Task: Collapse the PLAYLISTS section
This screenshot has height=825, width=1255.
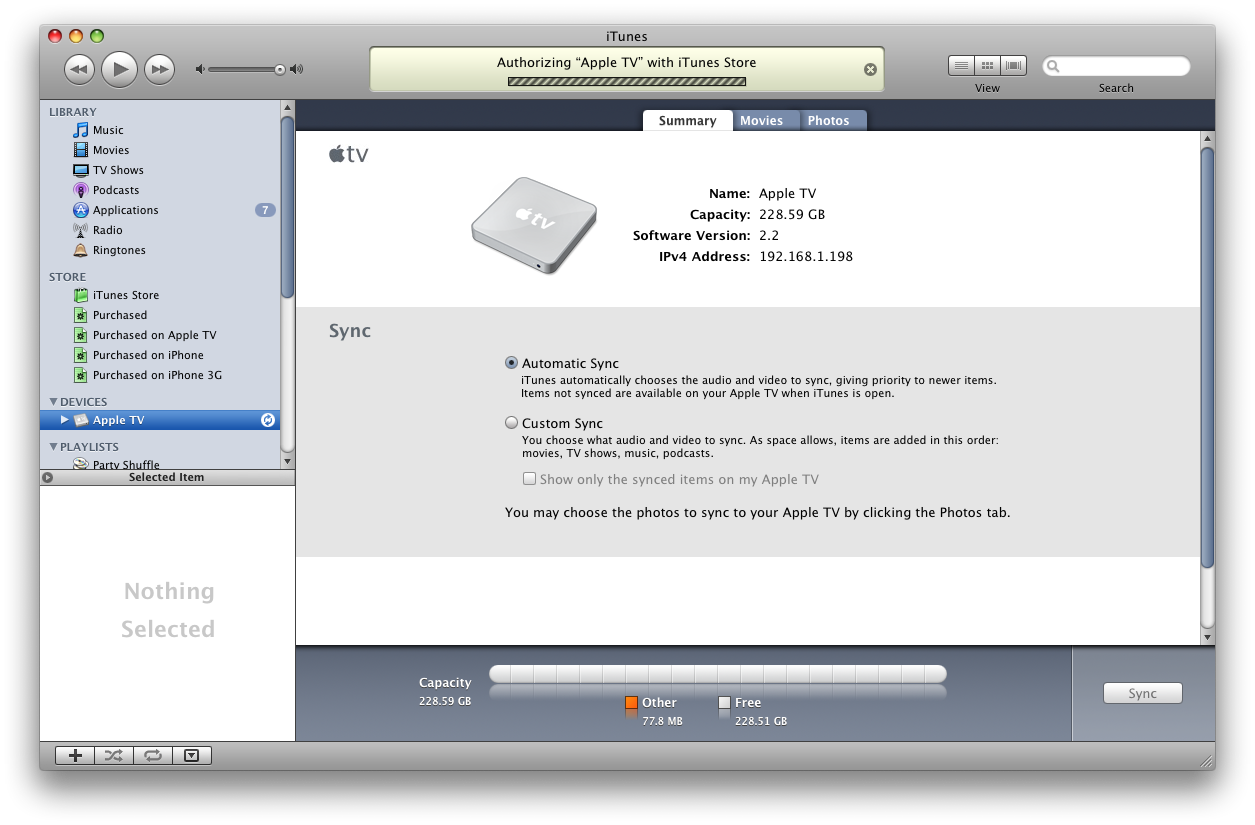Action: coord(53,447)
